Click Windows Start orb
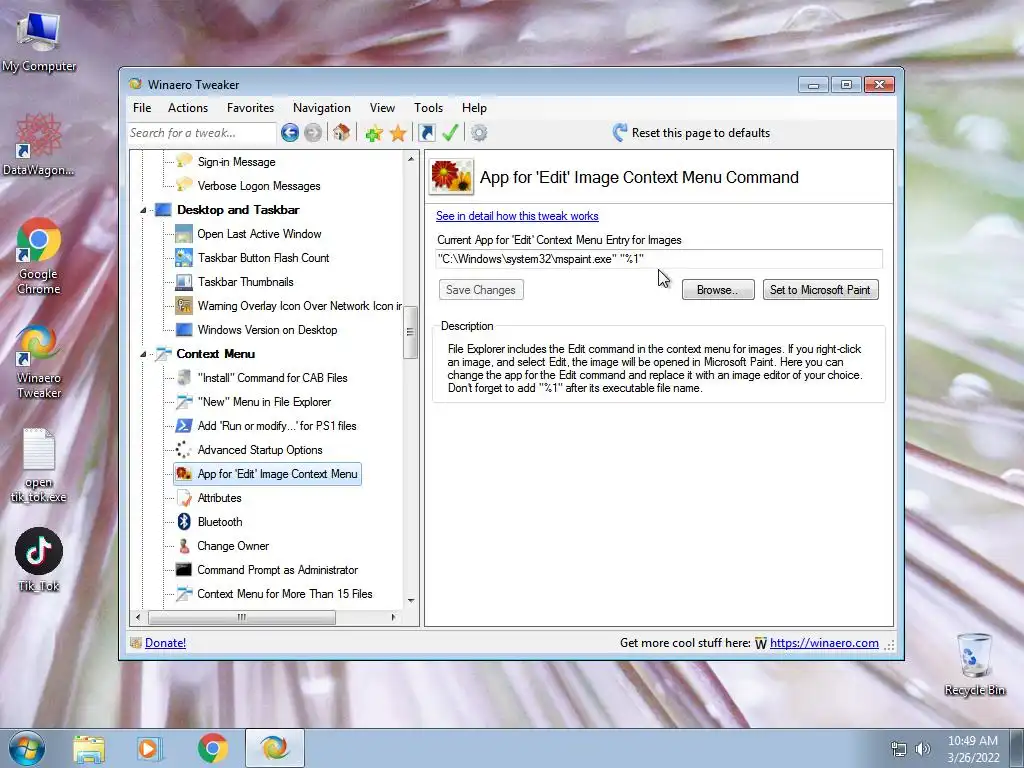1024x768 pixels. coord(27,748)
